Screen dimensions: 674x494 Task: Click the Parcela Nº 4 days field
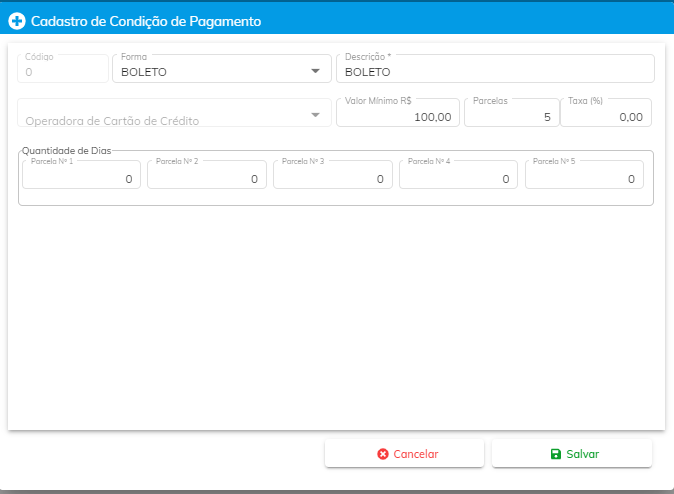458,175
